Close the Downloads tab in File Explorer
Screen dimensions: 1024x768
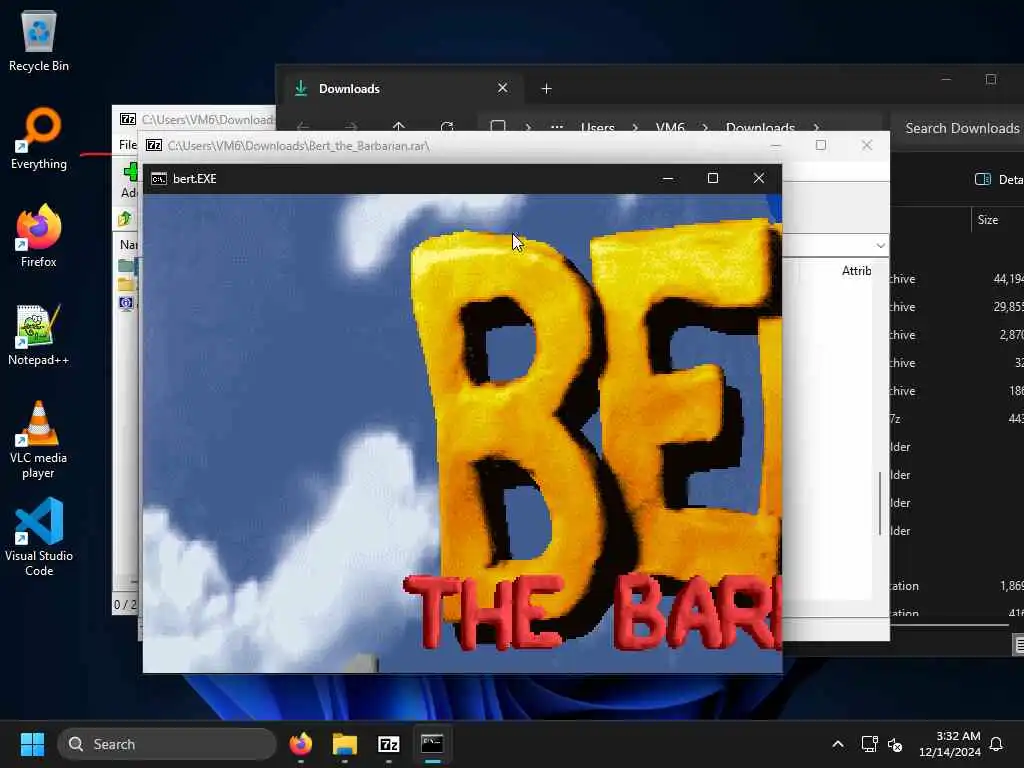[x=502, y=88]
